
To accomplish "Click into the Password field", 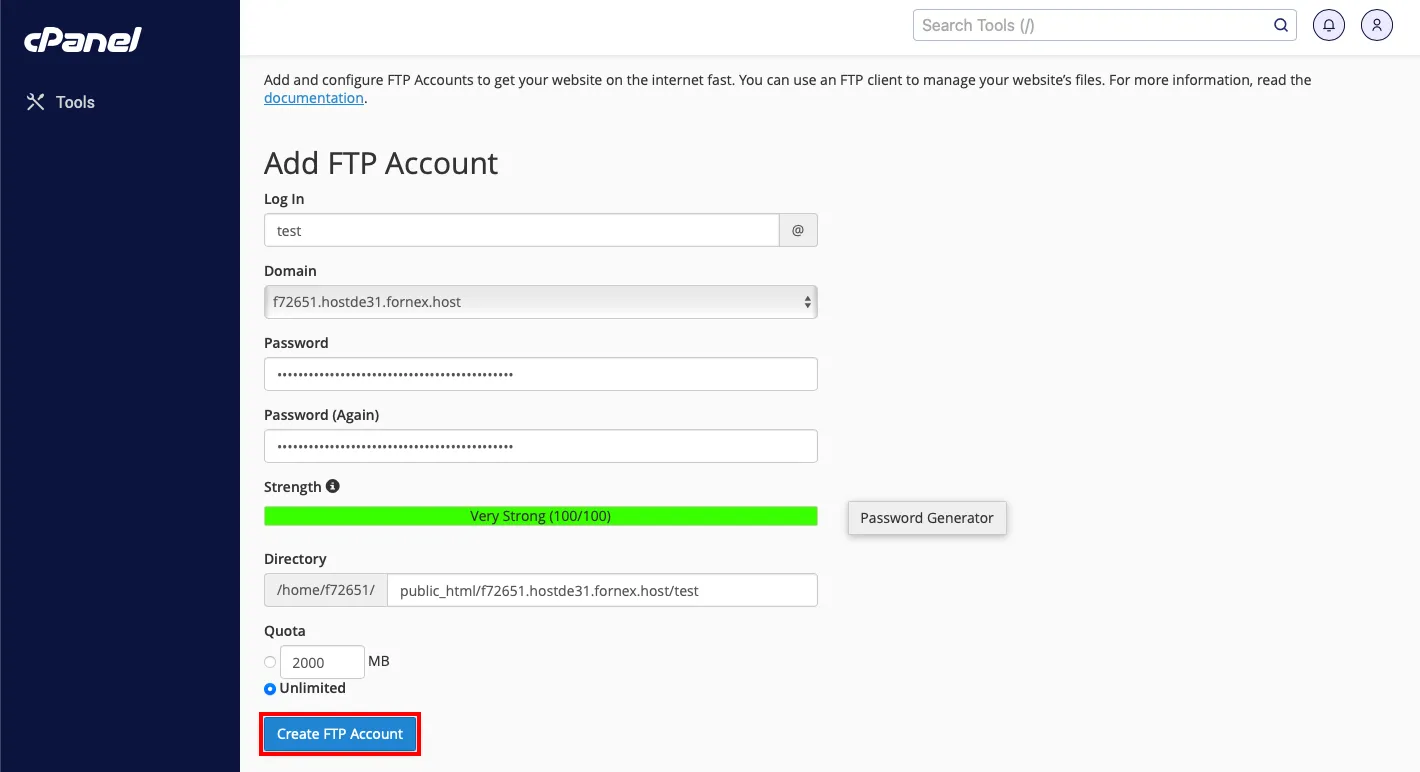I will point(541,374).
